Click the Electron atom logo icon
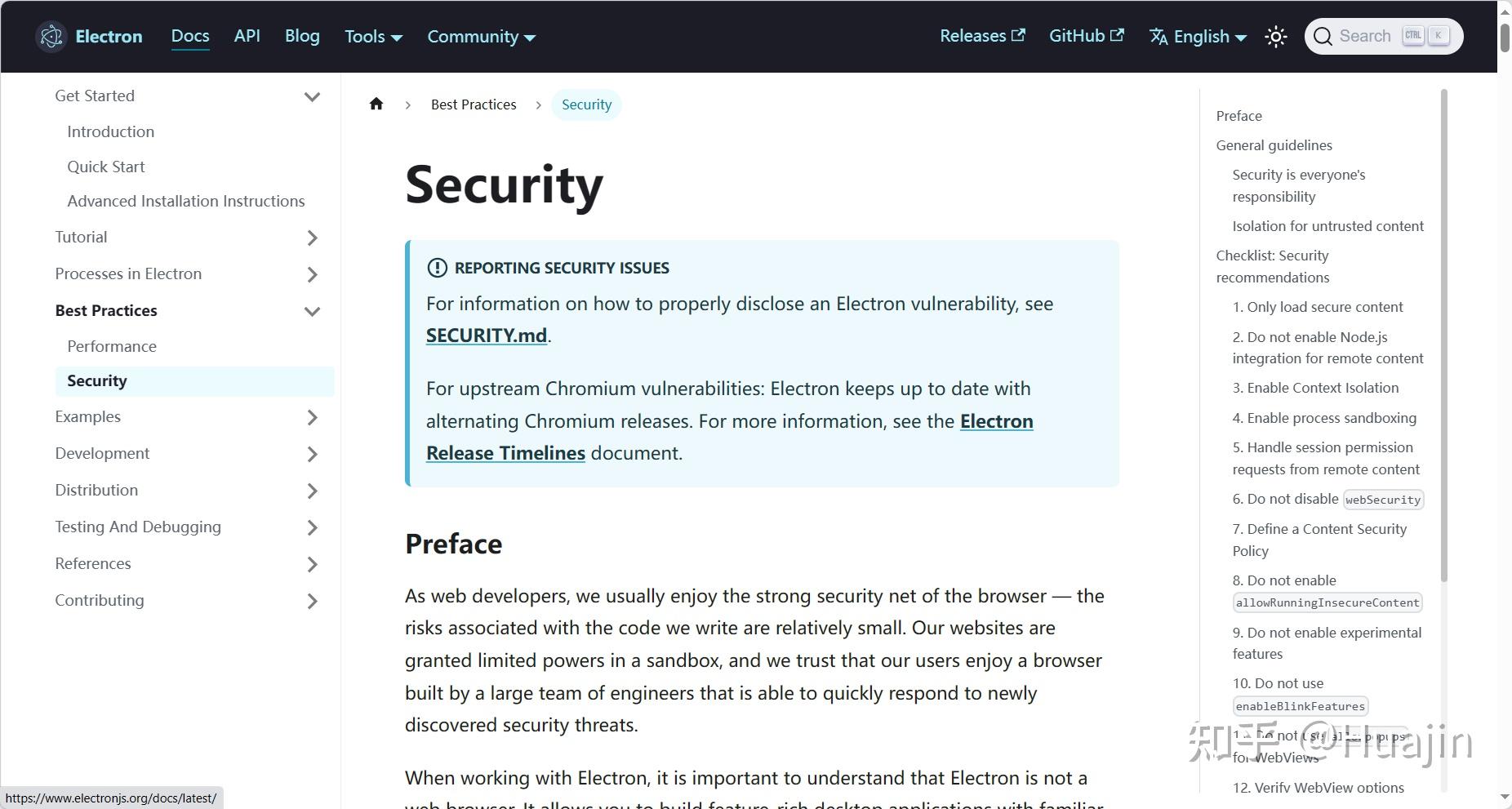The image size is (1512, 809). pos(51,37)
